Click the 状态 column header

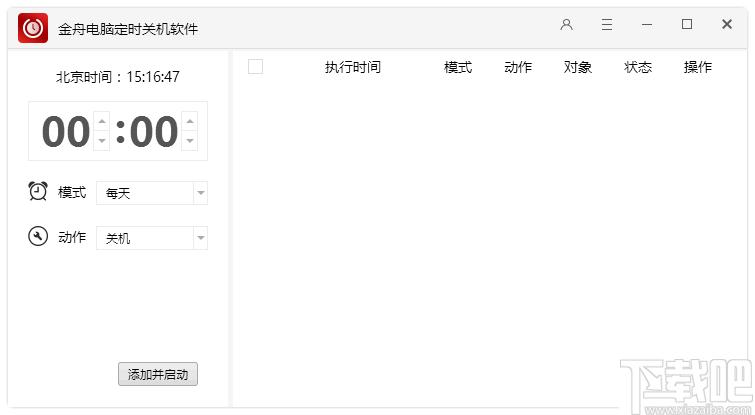(638, 67)
